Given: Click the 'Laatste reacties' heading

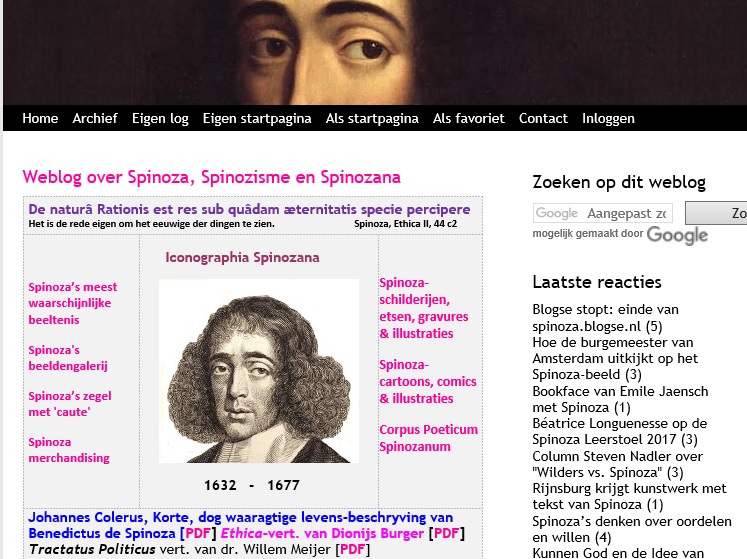Looking at the screenshot, I should pos(597,282).
